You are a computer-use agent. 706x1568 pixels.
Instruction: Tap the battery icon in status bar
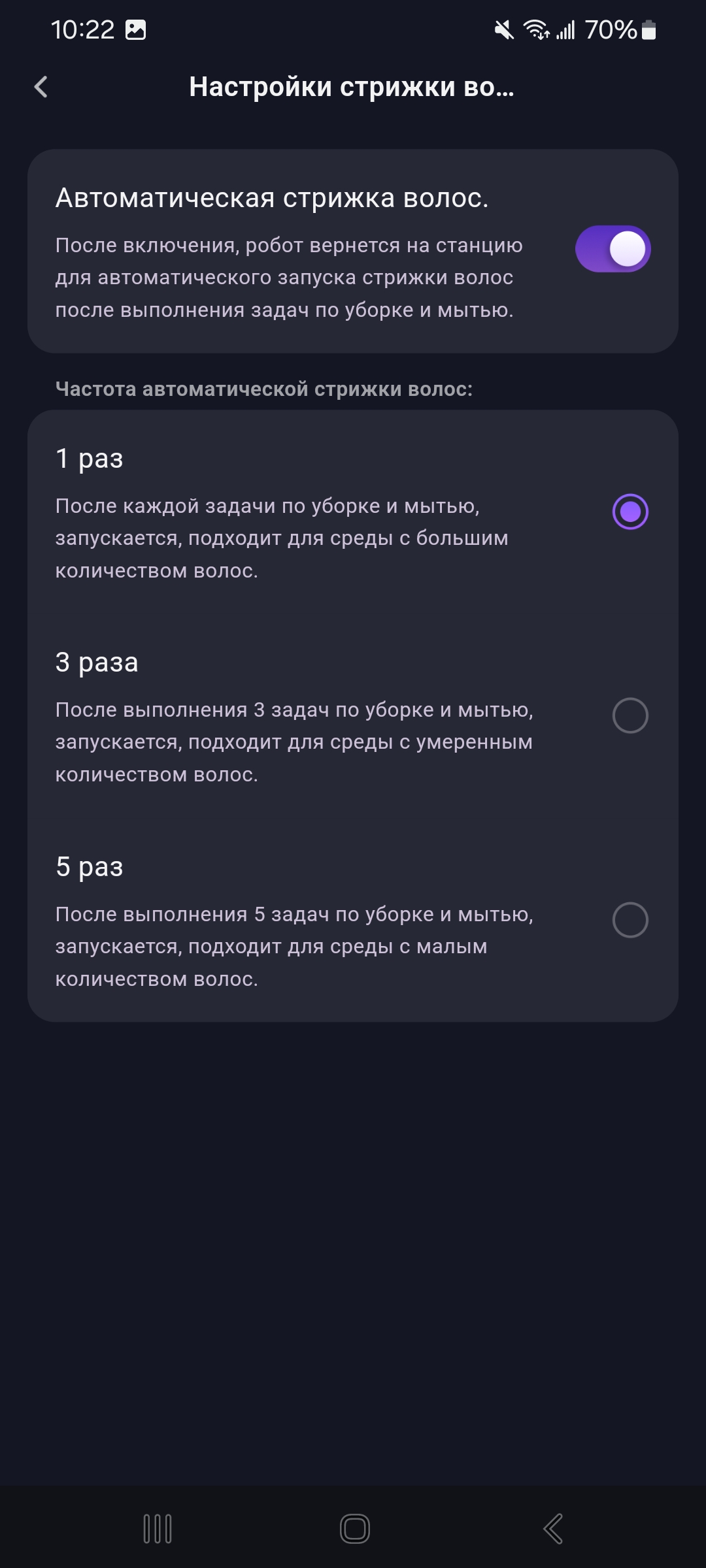coord(648,30)
